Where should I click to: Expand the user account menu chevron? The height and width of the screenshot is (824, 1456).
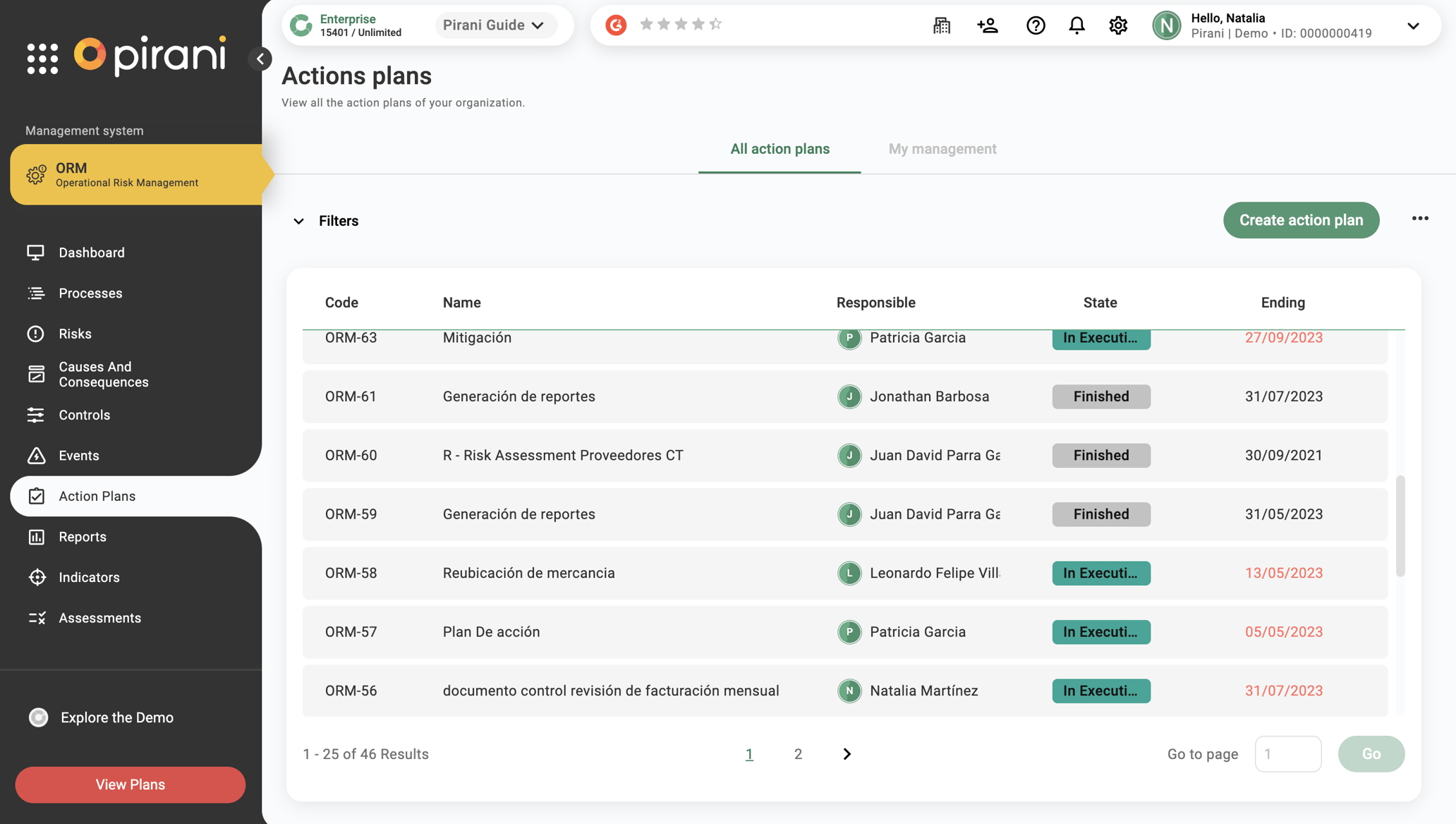tap(1413, 25)
